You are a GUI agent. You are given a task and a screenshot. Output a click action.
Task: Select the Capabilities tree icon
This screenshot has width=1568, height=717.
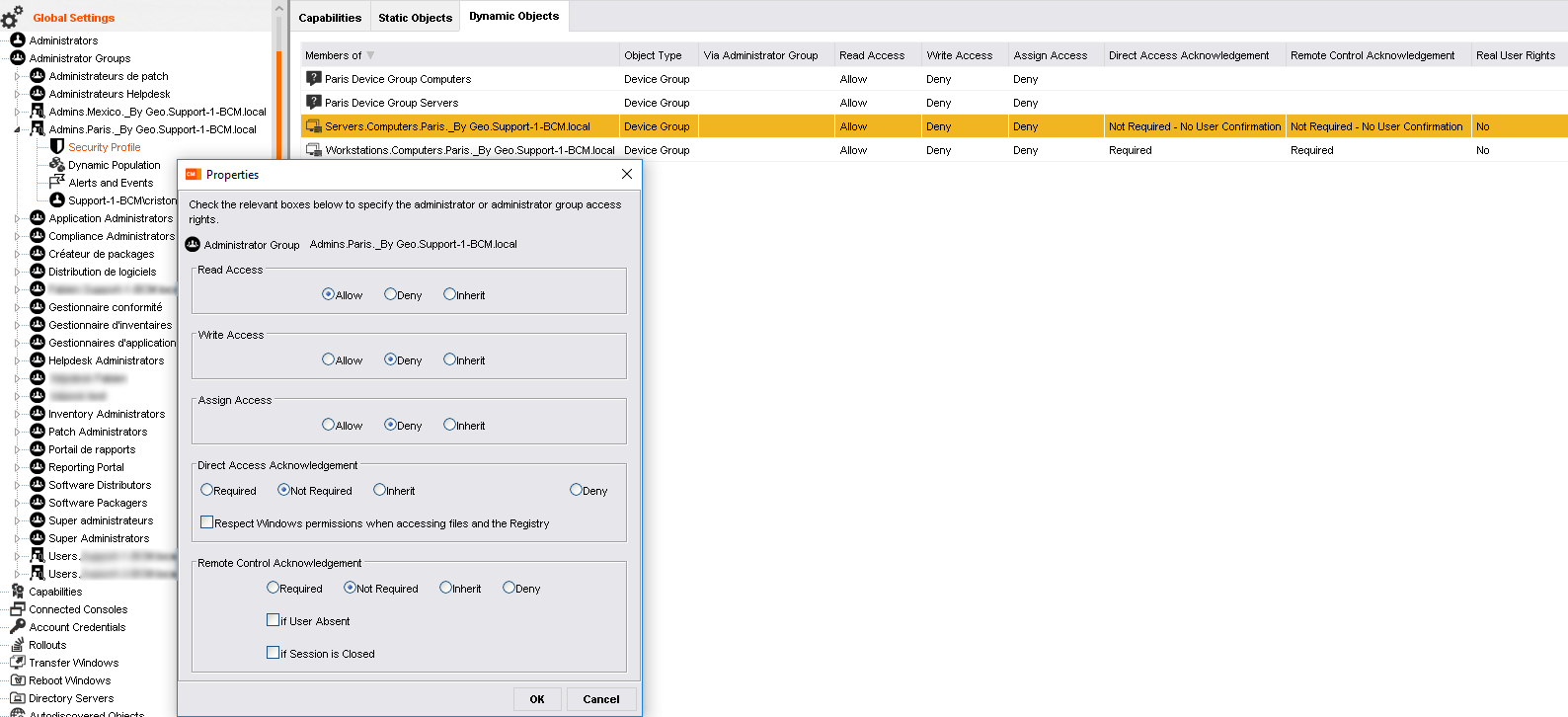[x=18, y=592]
